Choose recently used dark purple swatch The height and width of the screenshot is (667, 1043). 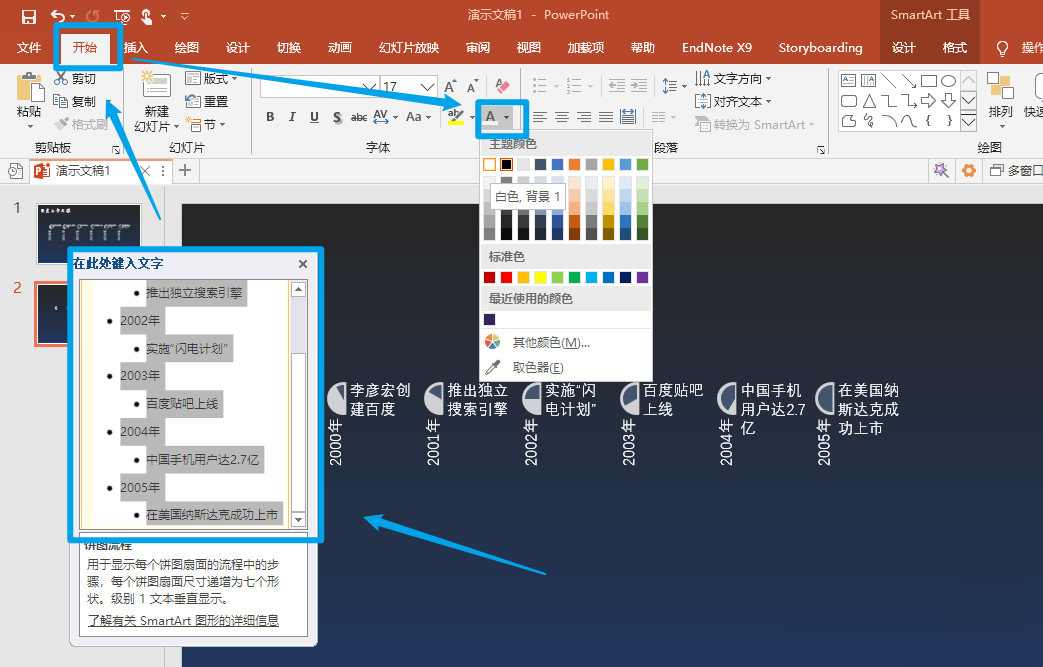(490, 320)
